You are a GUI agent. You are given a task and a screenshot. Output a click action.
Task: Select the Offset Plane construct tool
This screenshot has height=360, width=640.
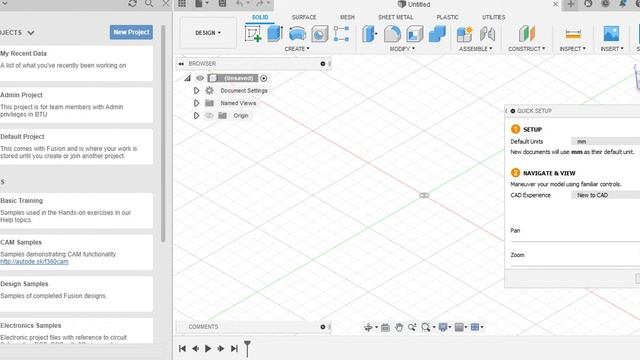tap(527, 34)
